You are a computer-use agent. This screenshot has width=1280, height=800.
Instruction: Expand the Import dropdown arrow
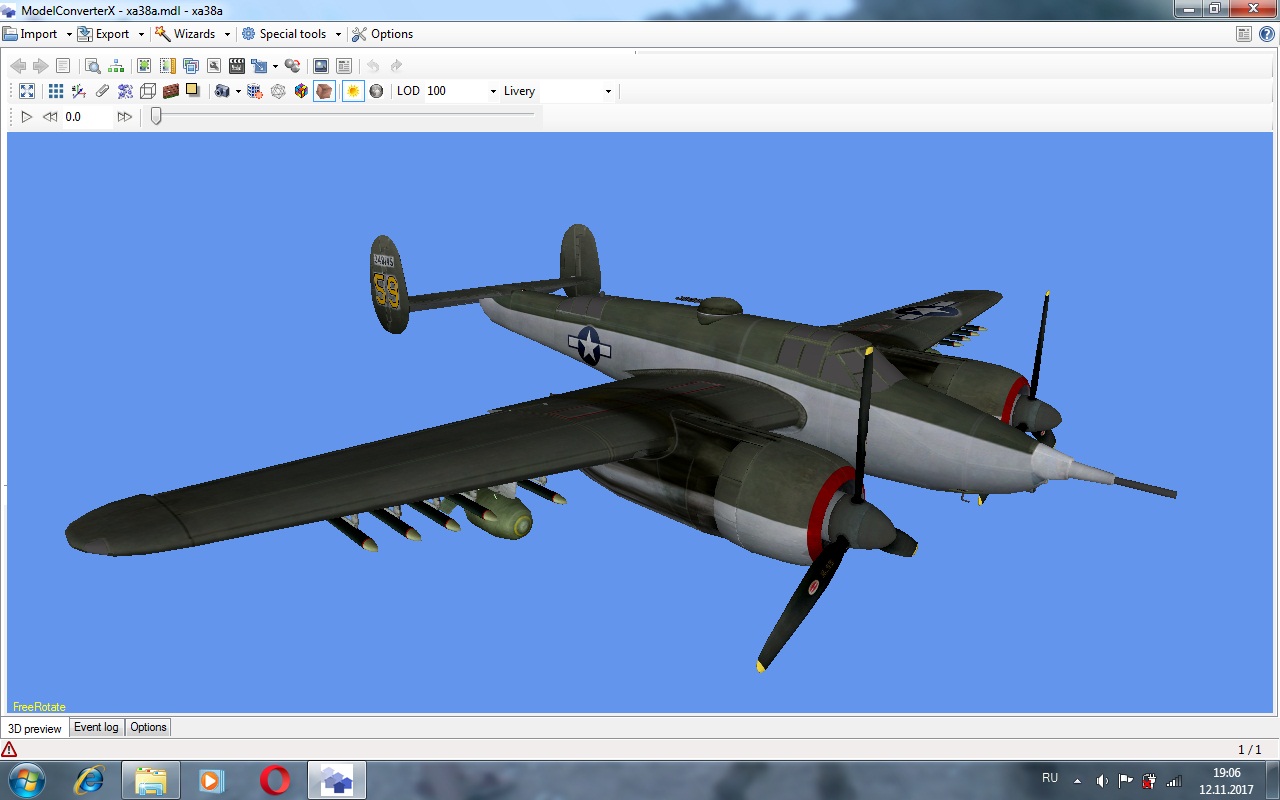[69, 34]
